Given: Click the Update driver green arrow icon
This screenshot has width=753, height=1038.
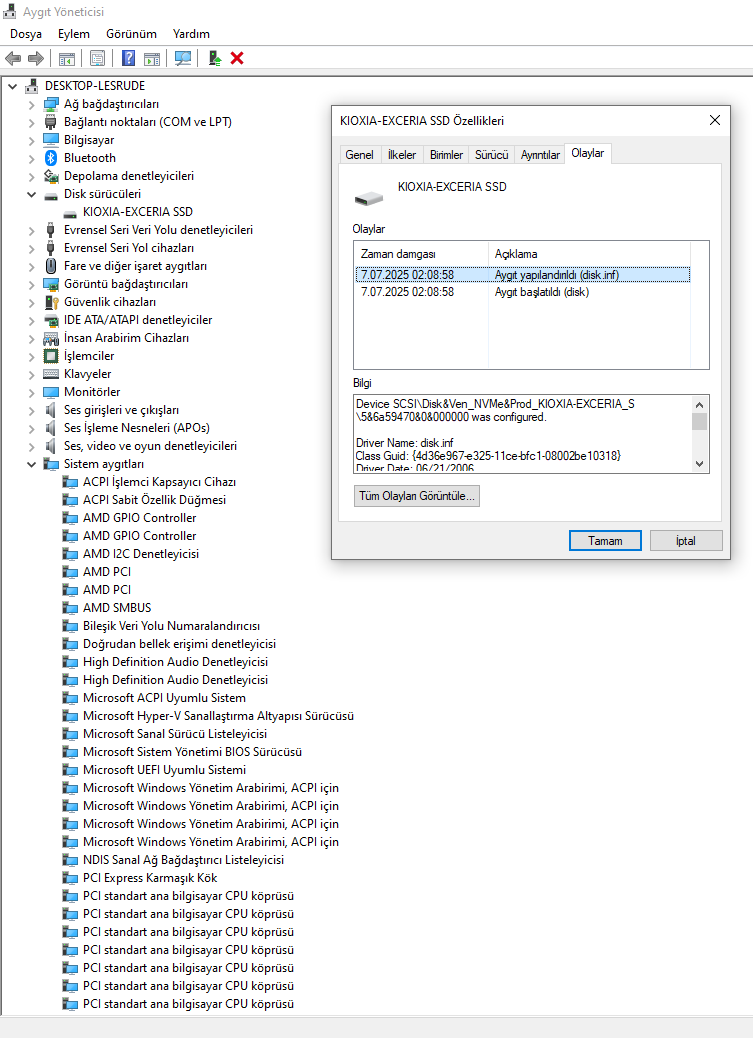Looking at the screenshot, I should (215, 58).
